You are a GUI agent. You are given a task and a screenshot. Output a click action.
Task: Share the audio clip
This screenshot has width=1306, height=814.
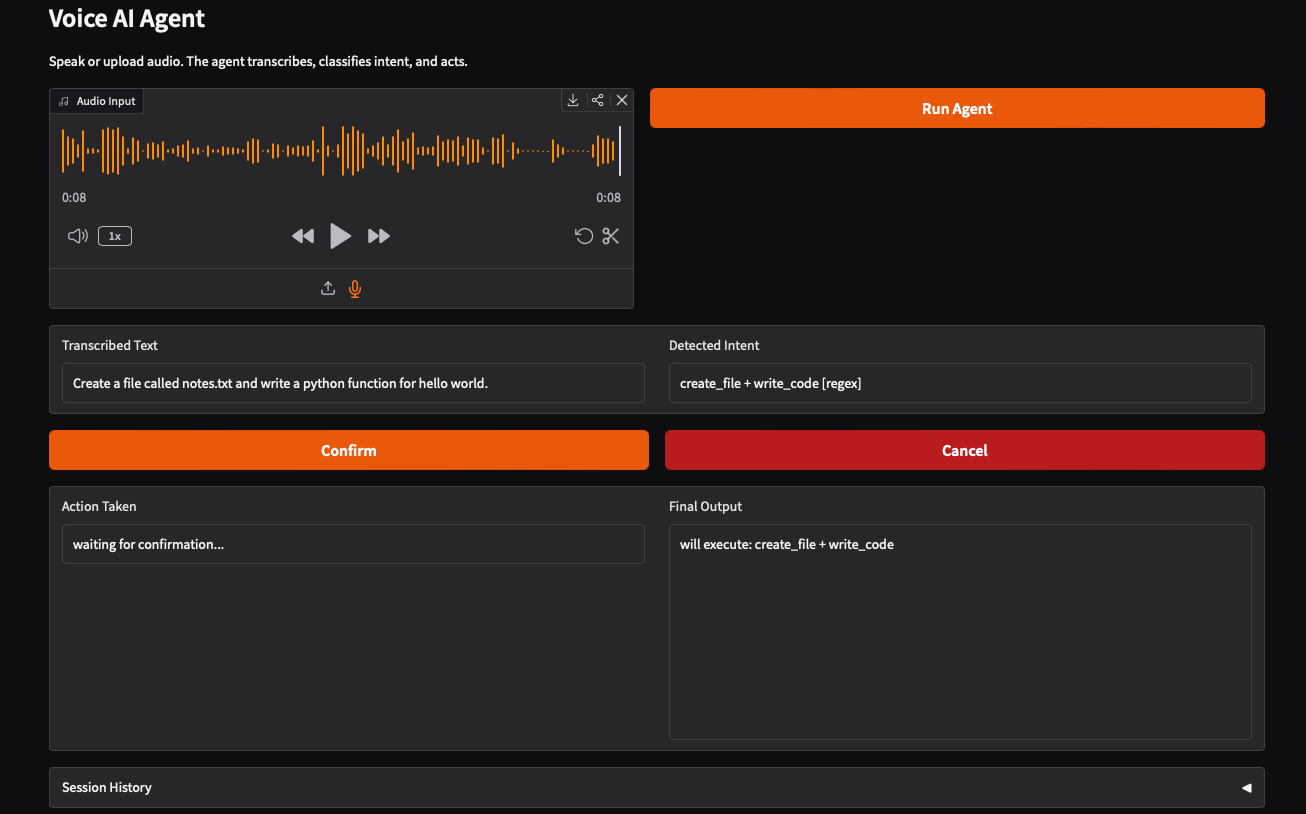click(x=597, y=100)
